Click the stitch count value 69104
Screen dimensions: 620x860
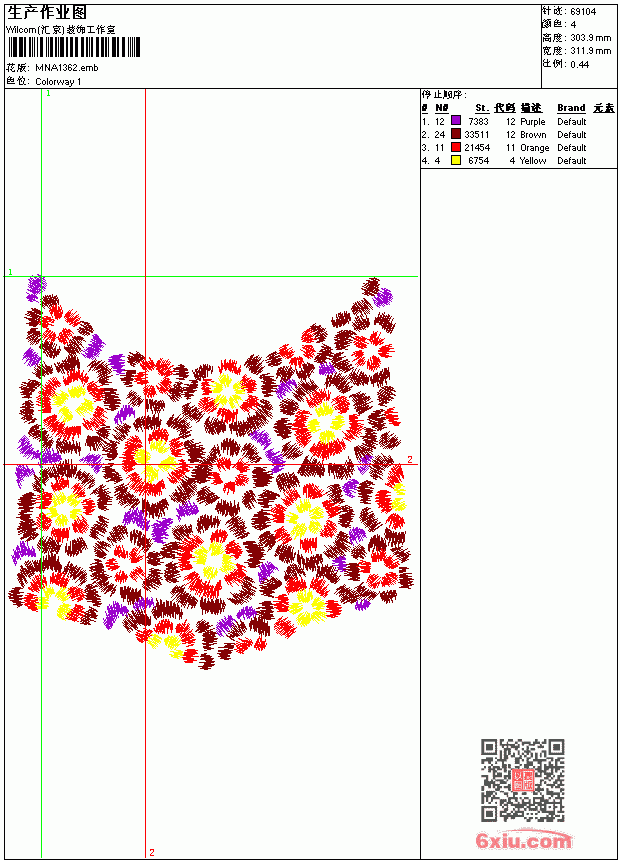[x=583, y=12]
